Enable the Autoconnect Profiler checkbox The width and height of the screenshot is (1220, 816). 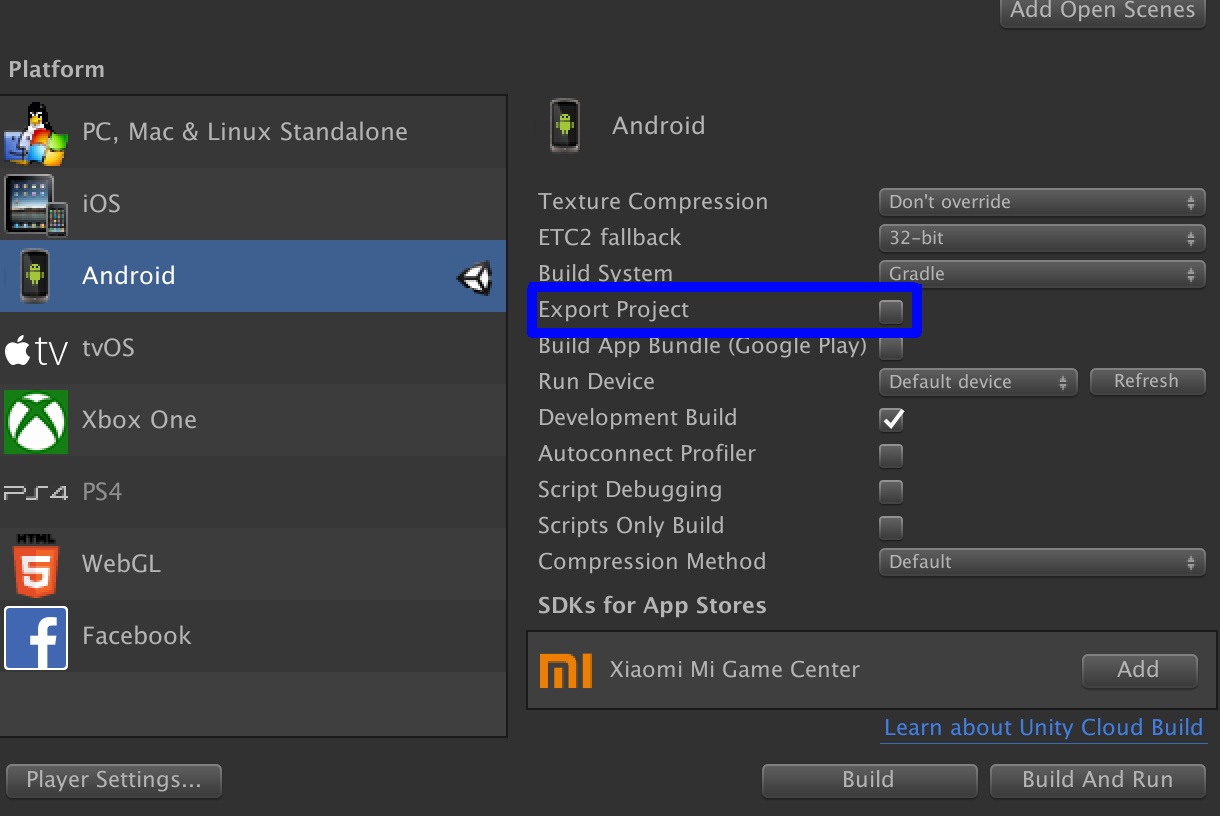point(891,455)
